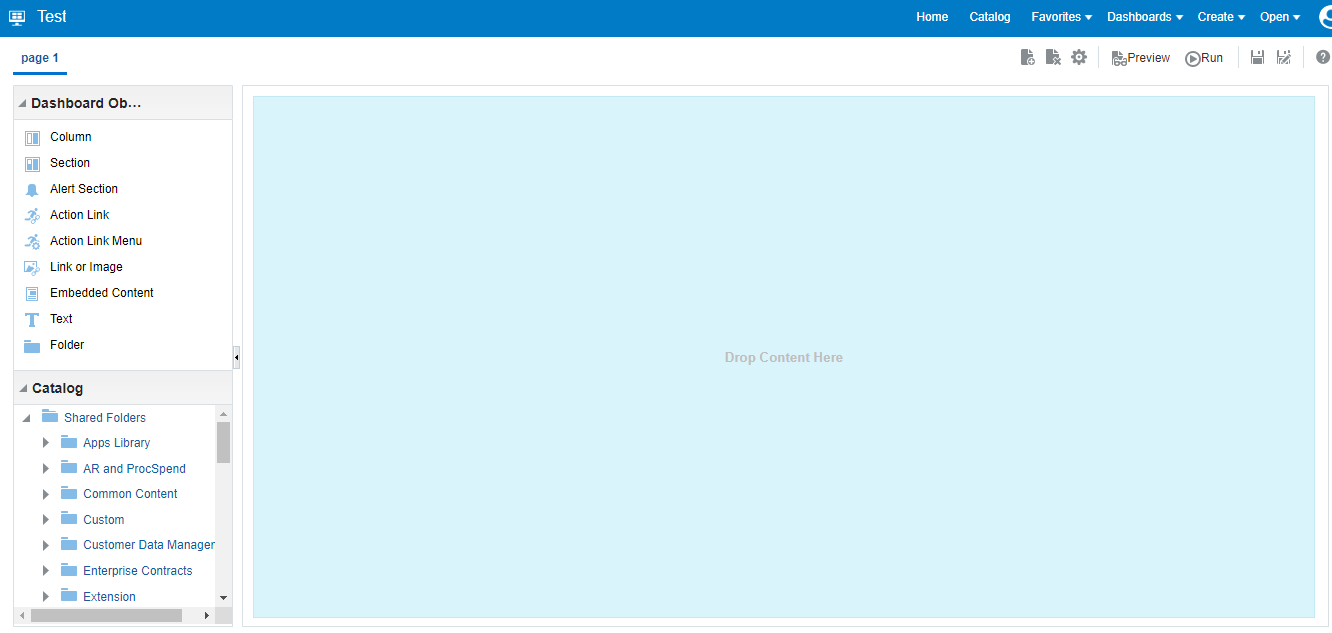Expand the Apps Library folder
This screenshot has height=633, width=1332.
(46, 442)
